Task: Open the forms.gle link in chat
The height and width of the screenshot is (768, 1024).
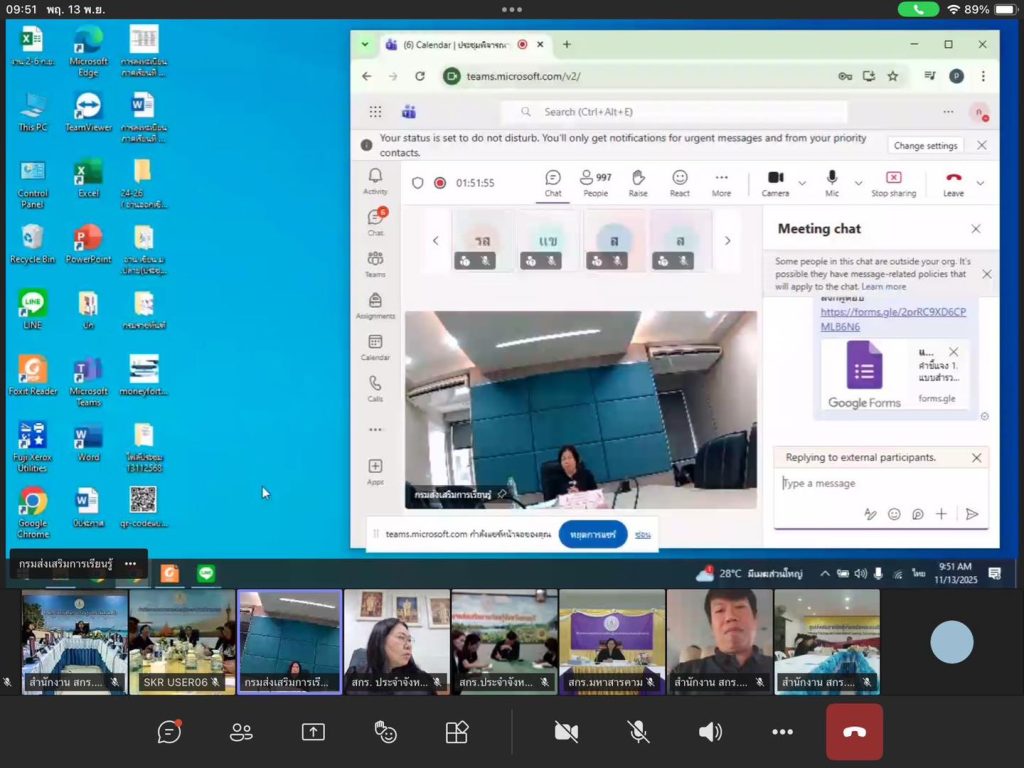Action: tap(893, 319)
